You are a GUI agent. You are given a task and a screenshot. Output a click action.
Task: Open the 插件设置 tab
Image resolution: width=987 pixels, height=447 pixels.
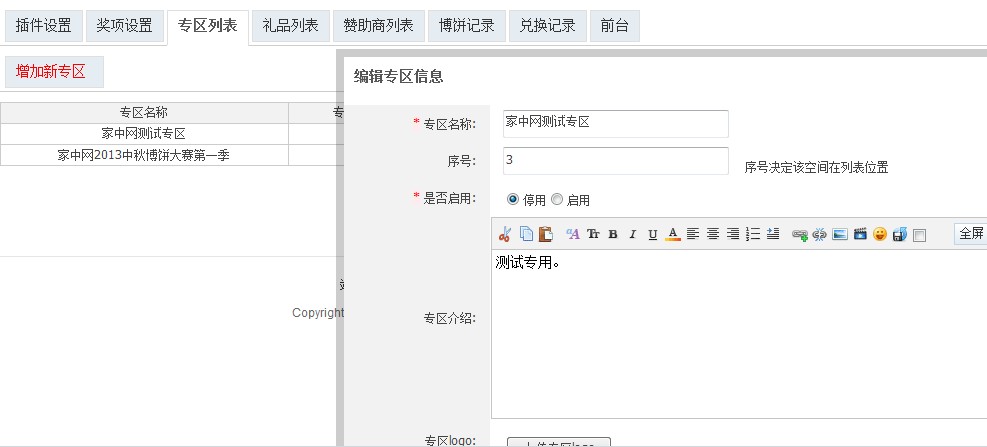pos(43,26)
